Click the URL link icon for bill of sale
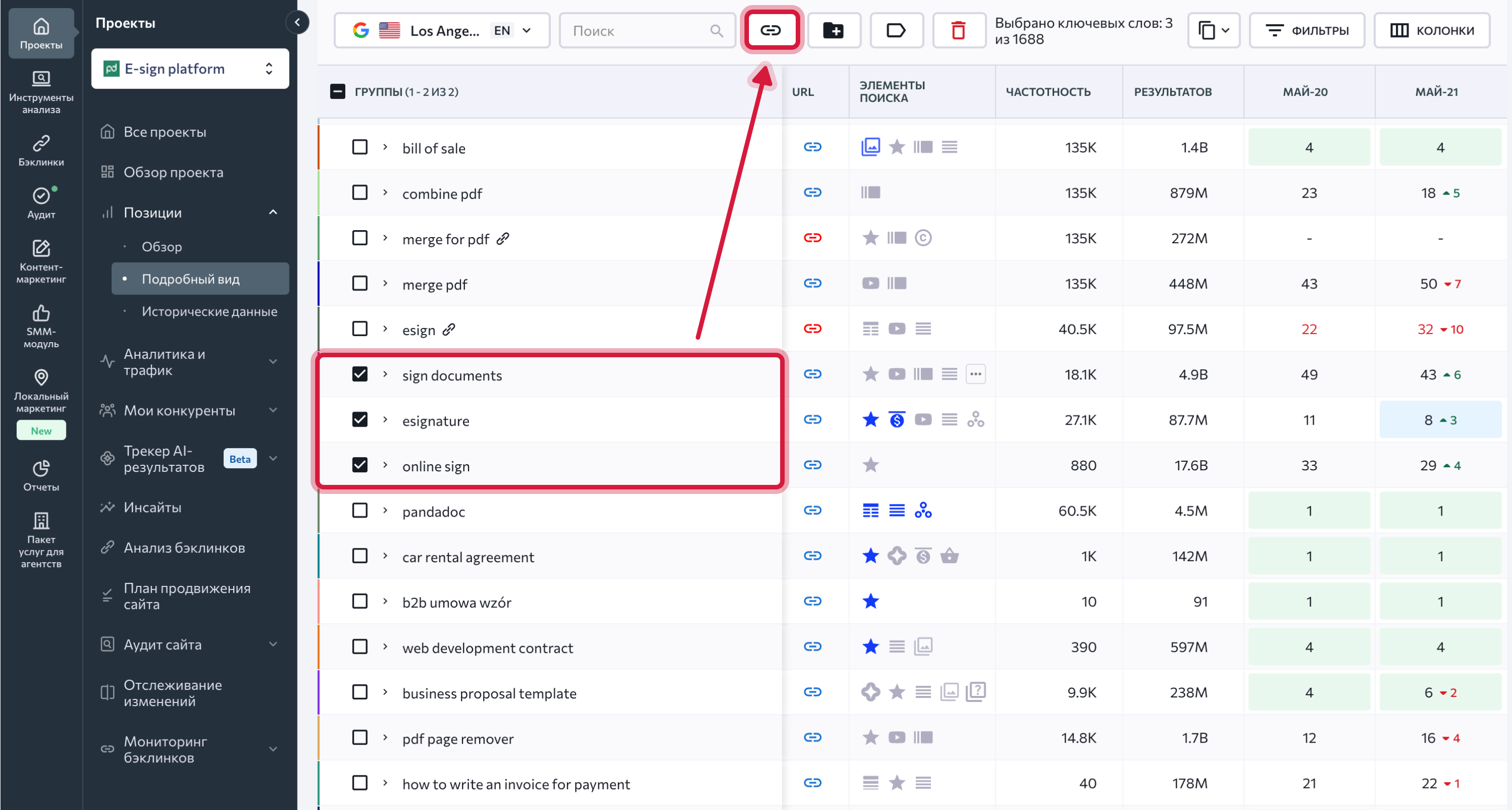Screen dimensions: 1512x810 812,147
